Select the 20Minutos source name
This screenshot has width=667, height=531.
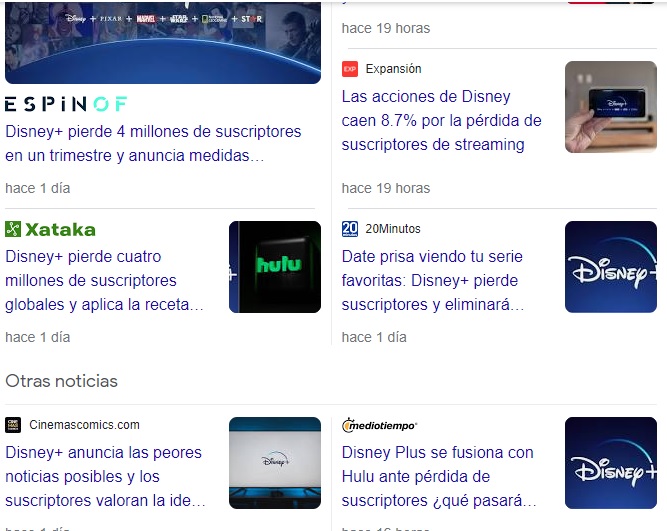(393, 229)
